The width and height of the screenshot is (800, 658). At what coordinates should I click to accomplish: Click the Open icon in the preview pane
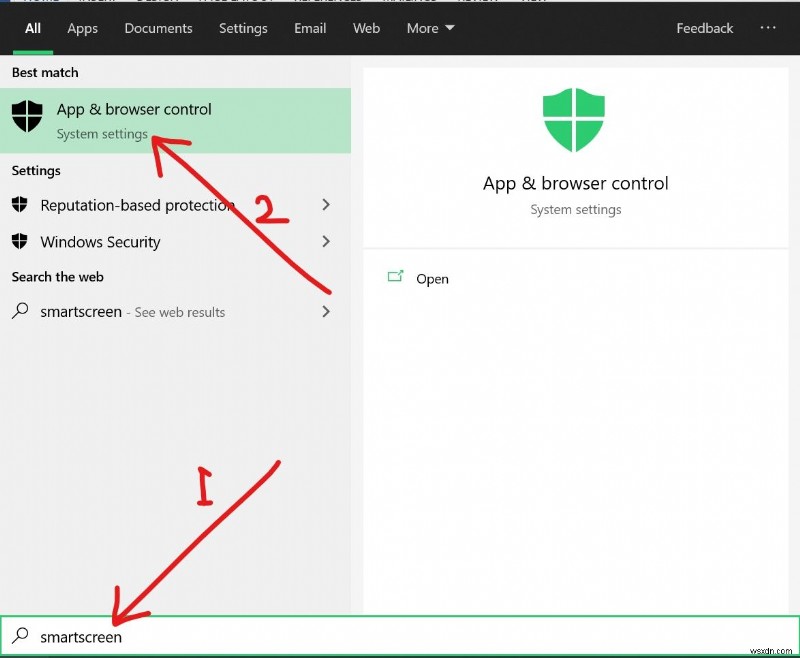pyautogui.click(x=397, y=279)
